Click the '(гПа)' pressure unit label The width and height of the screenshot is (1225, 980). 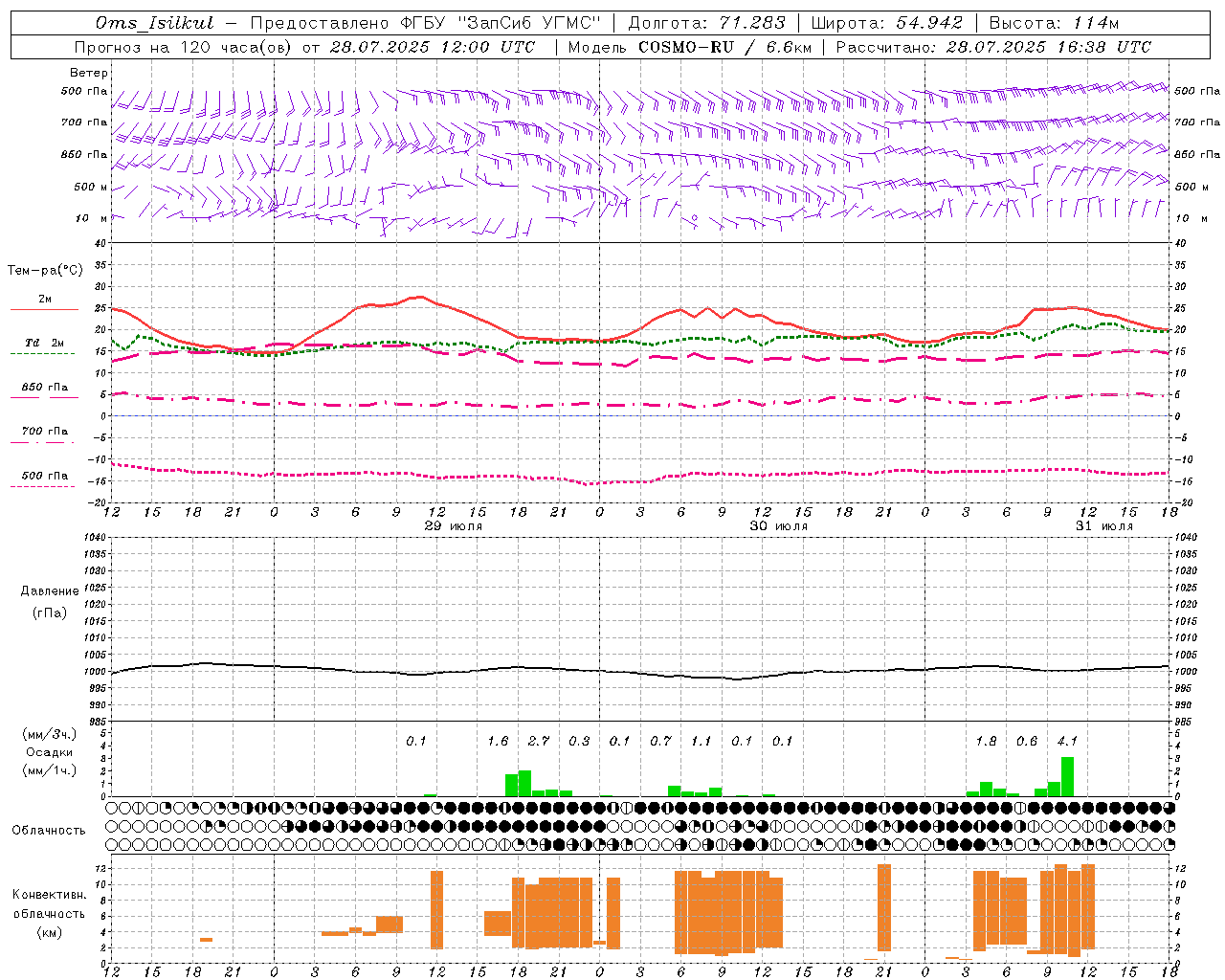tap(50, 613)
